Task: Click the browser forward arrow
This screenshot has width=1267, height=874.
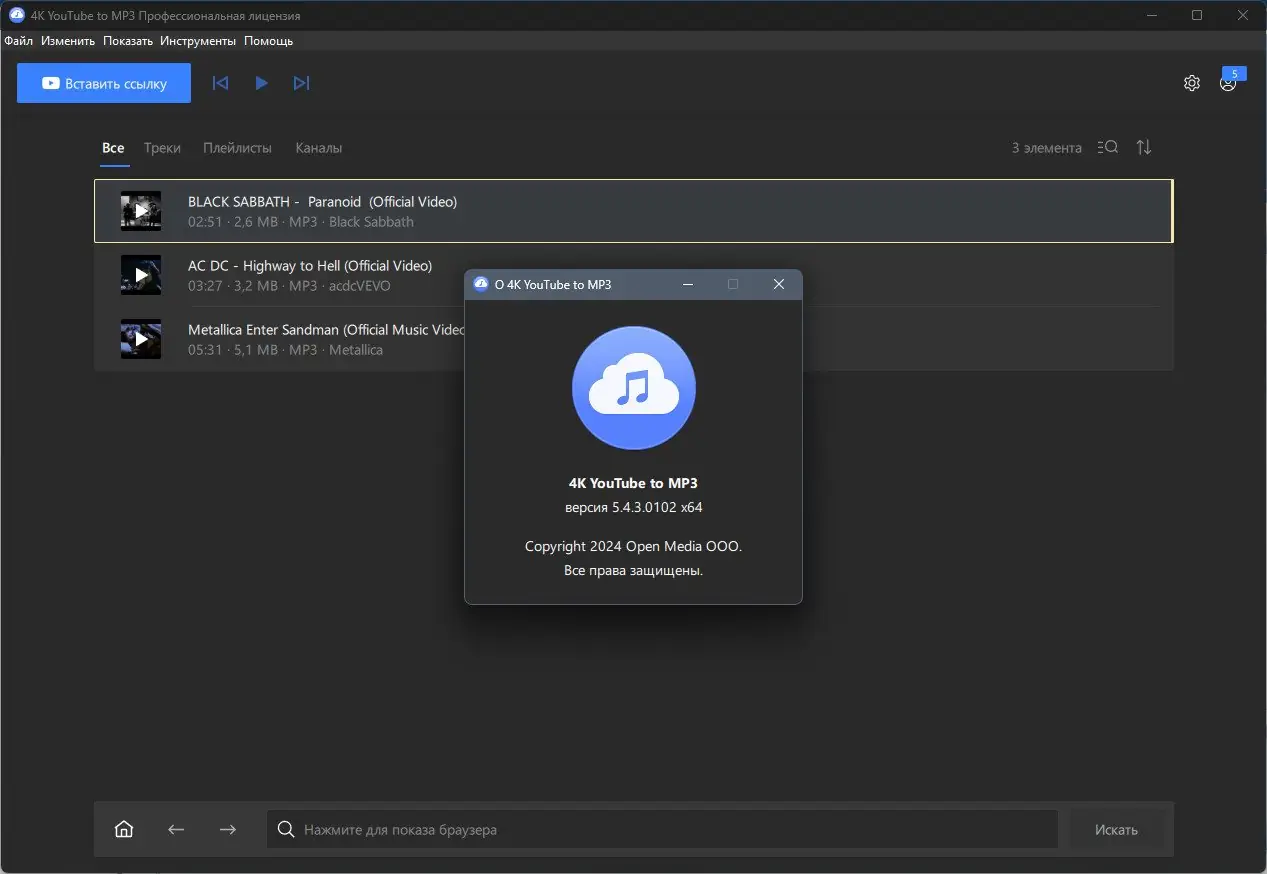Action: click(x=228, y=829)
